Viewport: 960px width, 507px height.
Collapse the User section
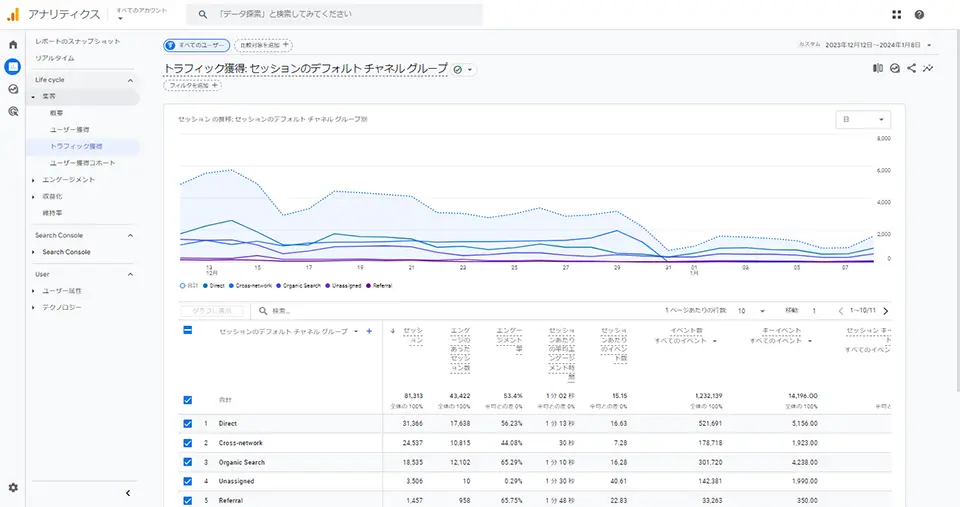[130, 274]
